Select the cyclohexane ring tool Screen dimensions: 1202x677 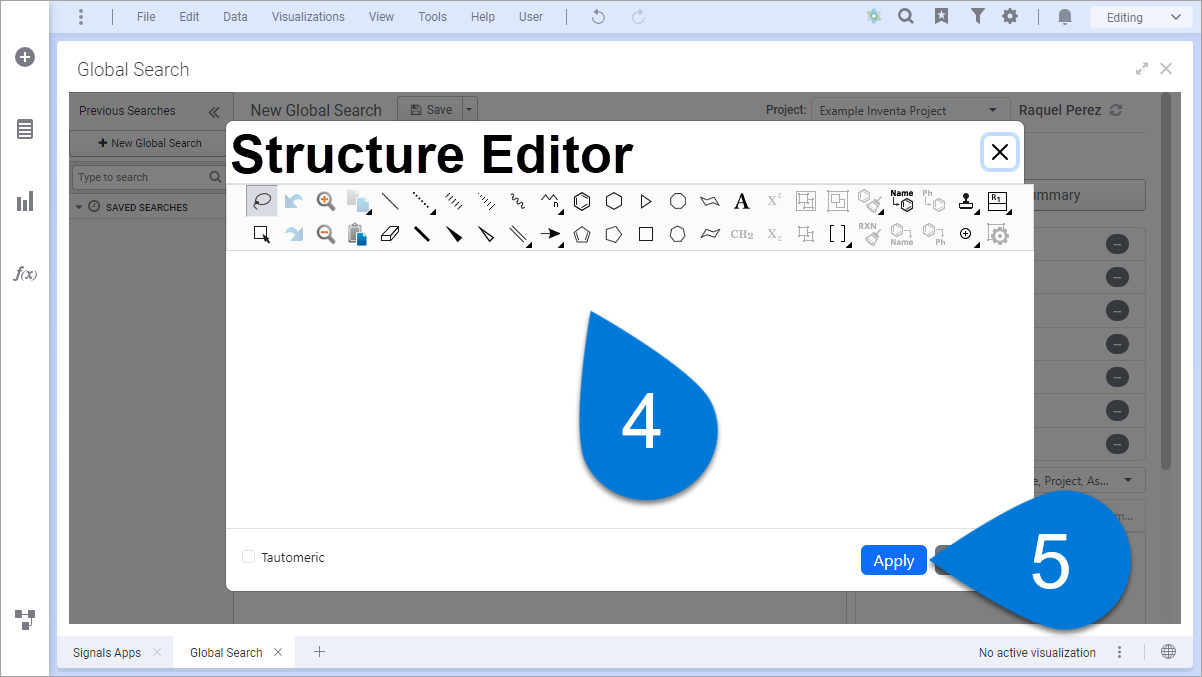[614, 201]
